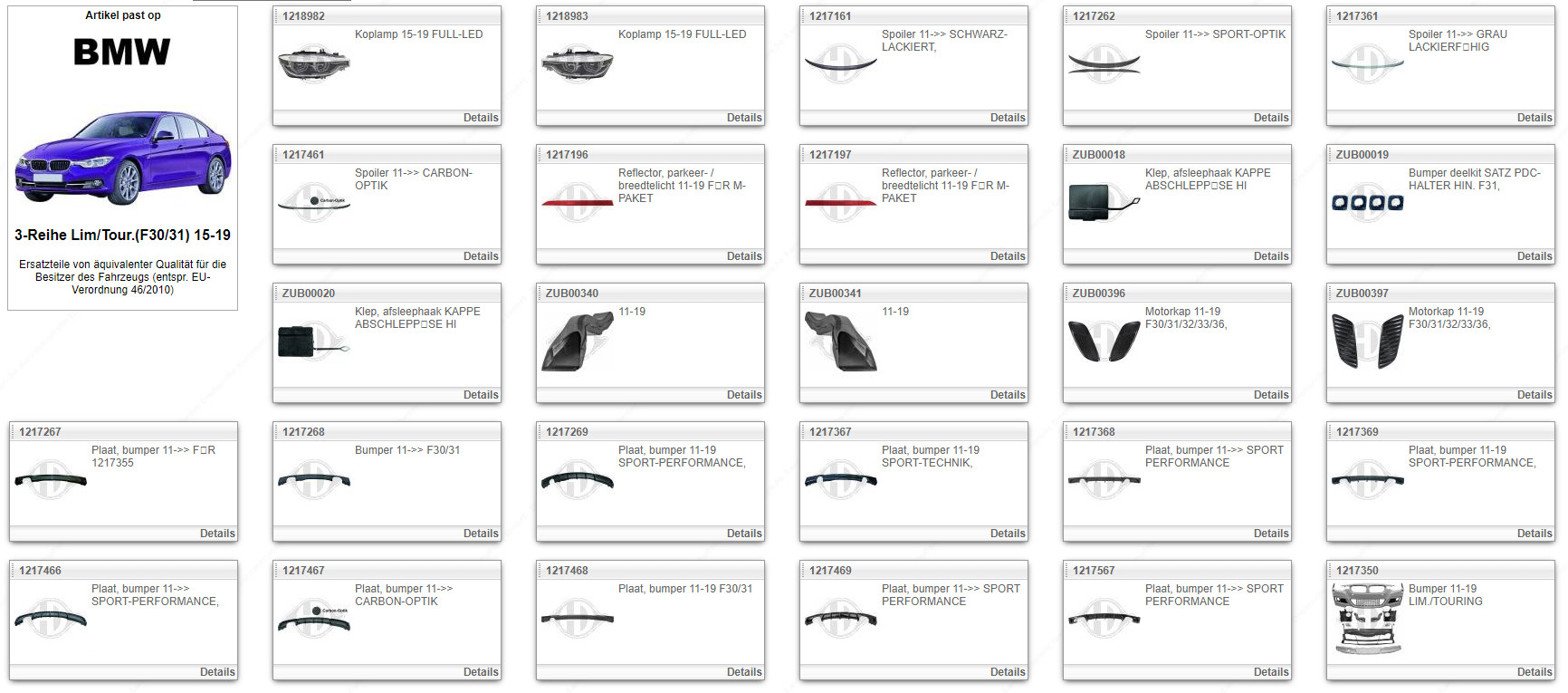Image resolution: width=1568 pixels, height=693 pixels.
Task: Open Details for article 1217267
Action: click(x=217, y=534)
